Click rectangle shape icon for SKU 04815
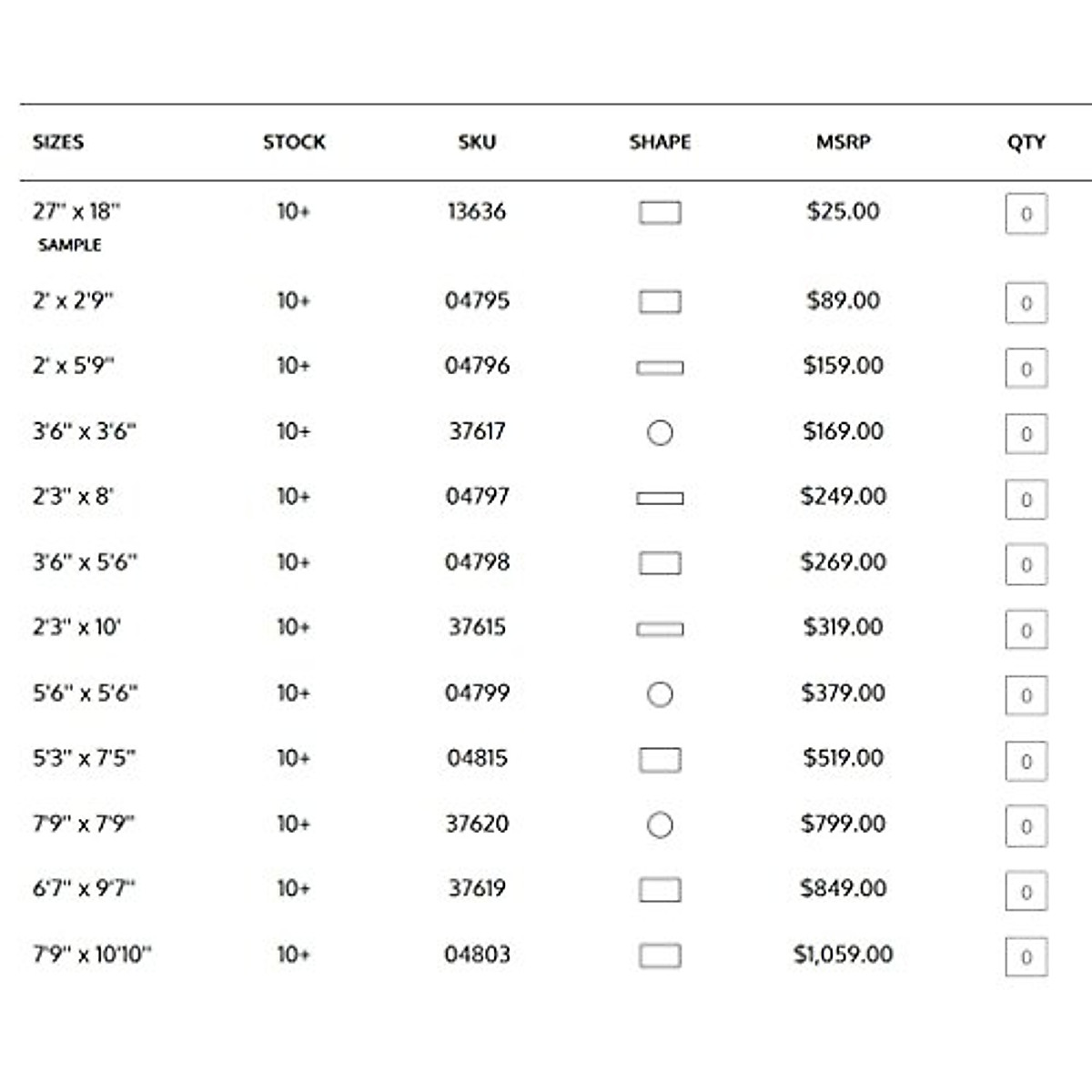Screen dimensions: 1092x1092 click(660, 760)
